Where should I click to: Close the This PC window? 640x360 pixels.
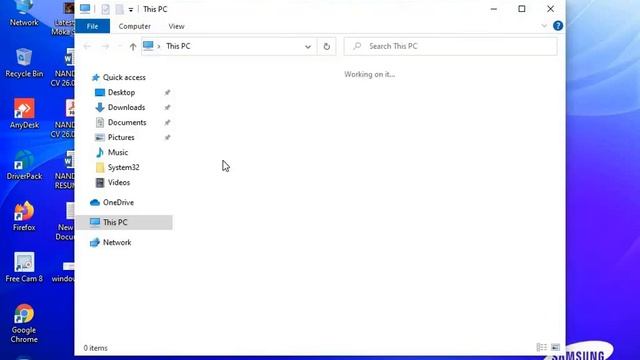coord(550,9)
